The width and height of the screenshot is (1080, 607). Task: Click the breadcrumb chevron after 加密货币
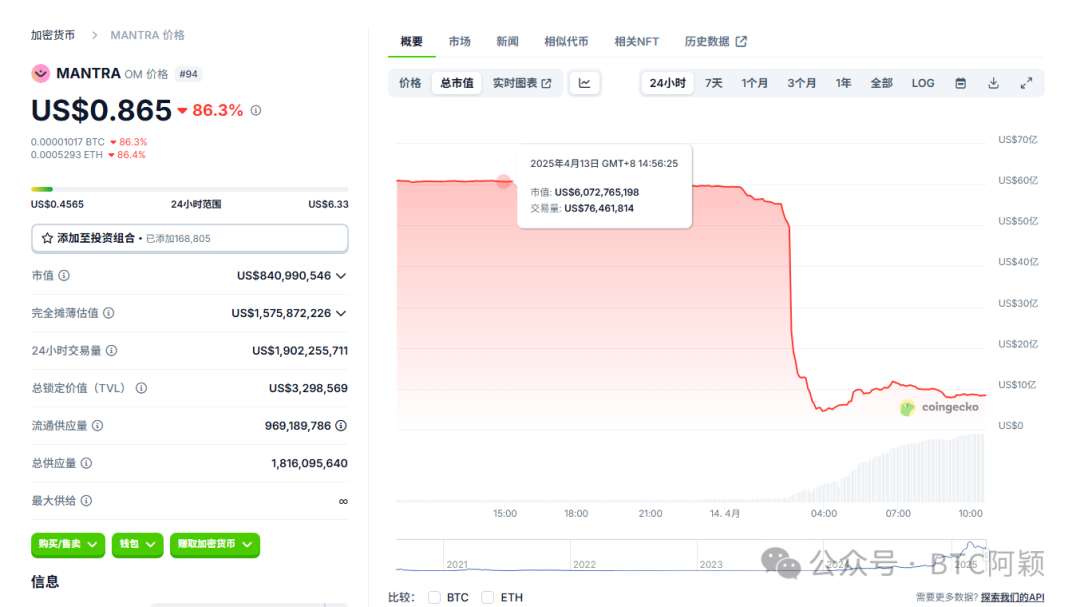tap(94, 35)
